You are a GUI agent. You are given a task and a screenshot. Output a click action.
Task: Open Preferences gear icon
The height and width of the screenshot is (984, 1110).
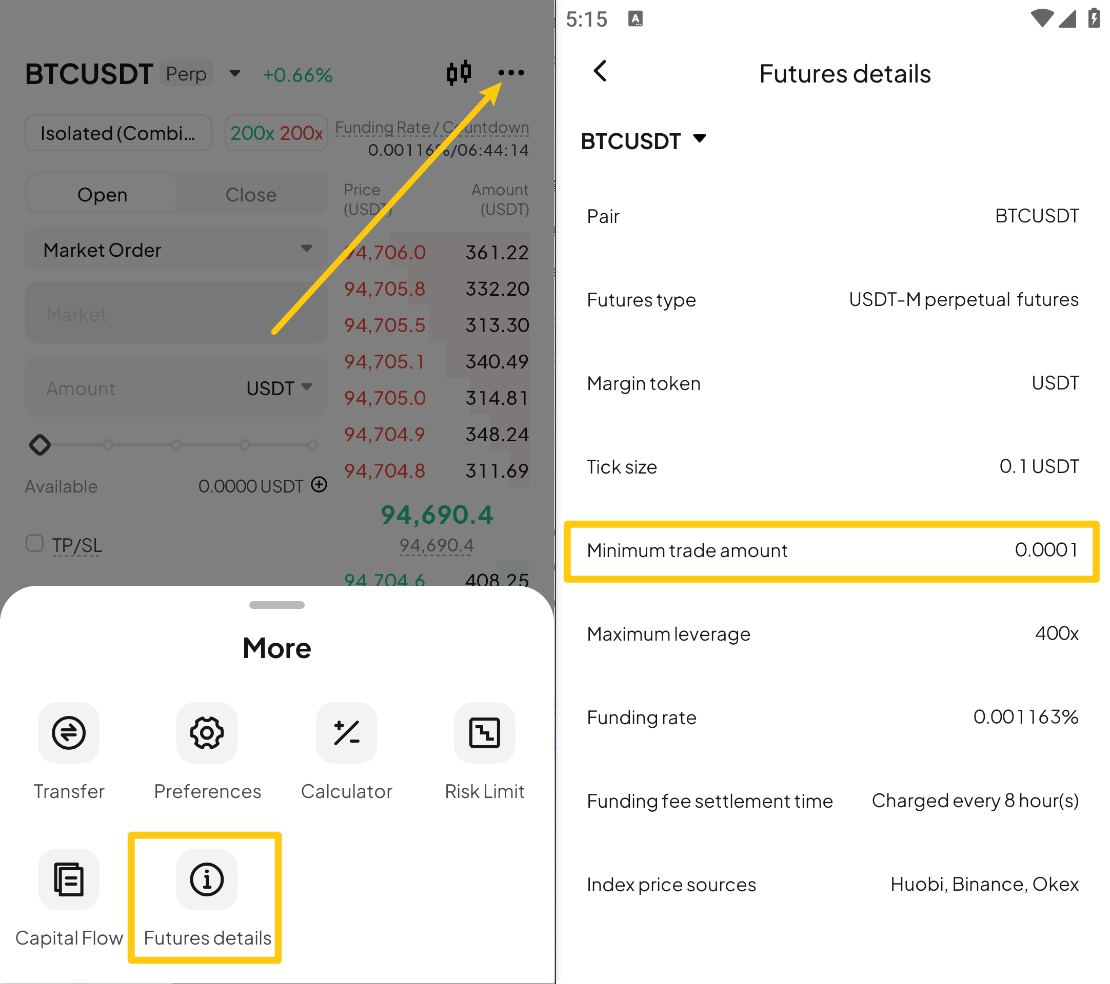click(x=207, y=733)
